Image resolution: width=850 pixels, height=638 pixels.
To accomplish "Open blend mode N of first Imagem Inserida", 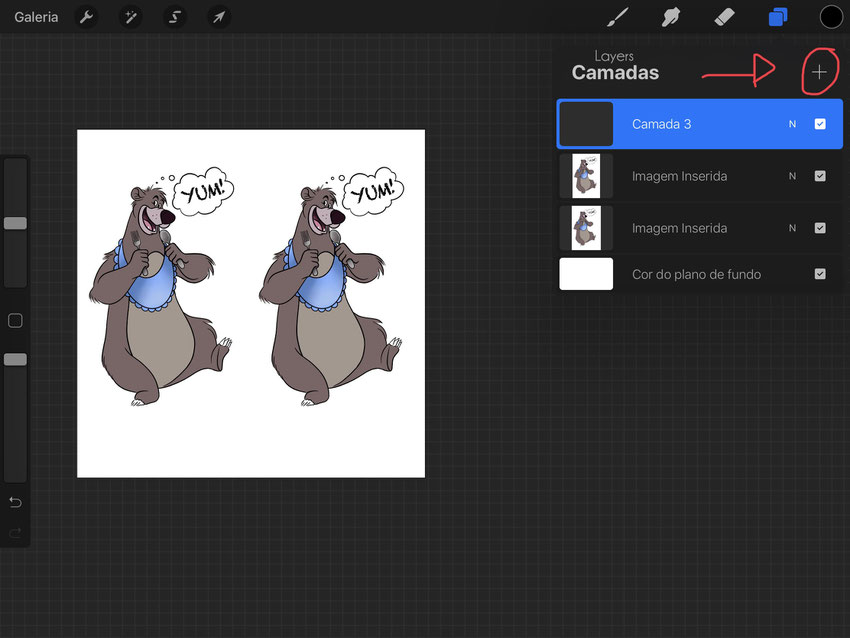I will (x=792, y=176).
